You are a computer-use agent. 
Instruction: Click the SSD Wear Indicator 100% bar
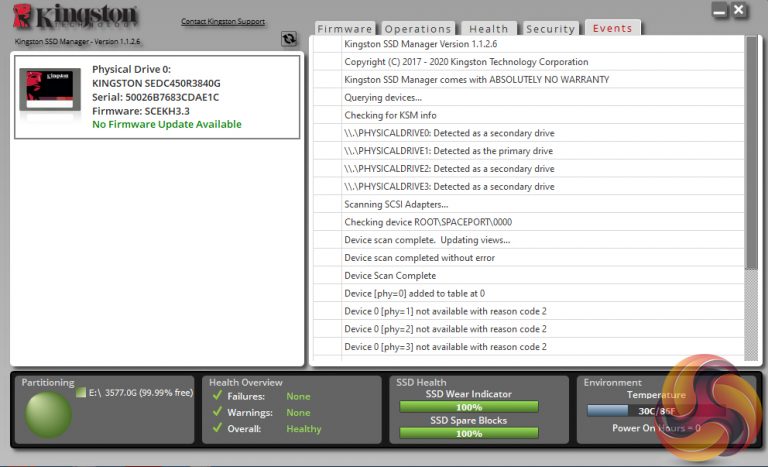(x=469, y=407)
